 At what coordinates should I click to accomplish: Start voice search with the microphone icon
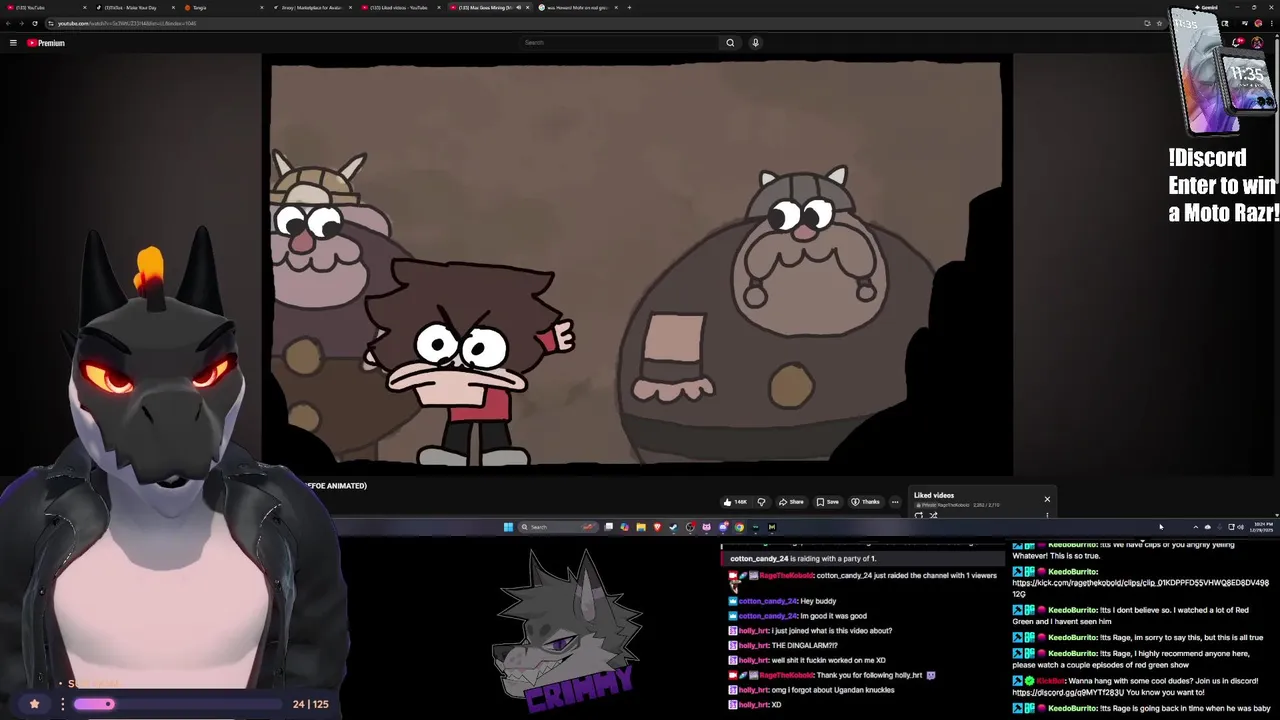tap(755, 43)
